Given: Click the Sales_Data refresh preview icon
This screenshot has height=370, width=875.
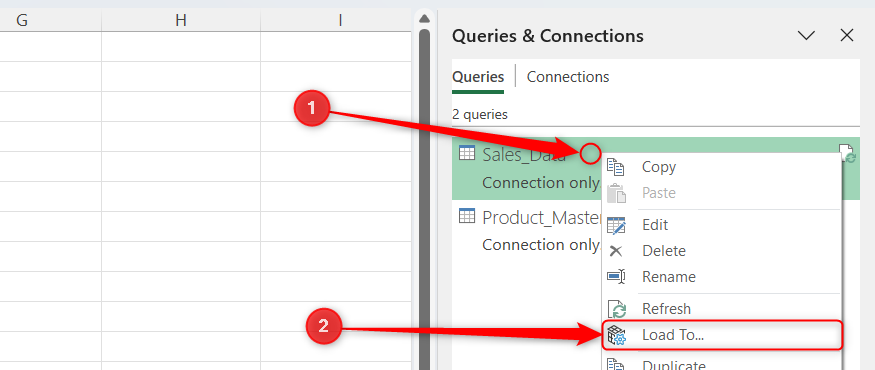Looking at the screenshot, I should (847, 154).
